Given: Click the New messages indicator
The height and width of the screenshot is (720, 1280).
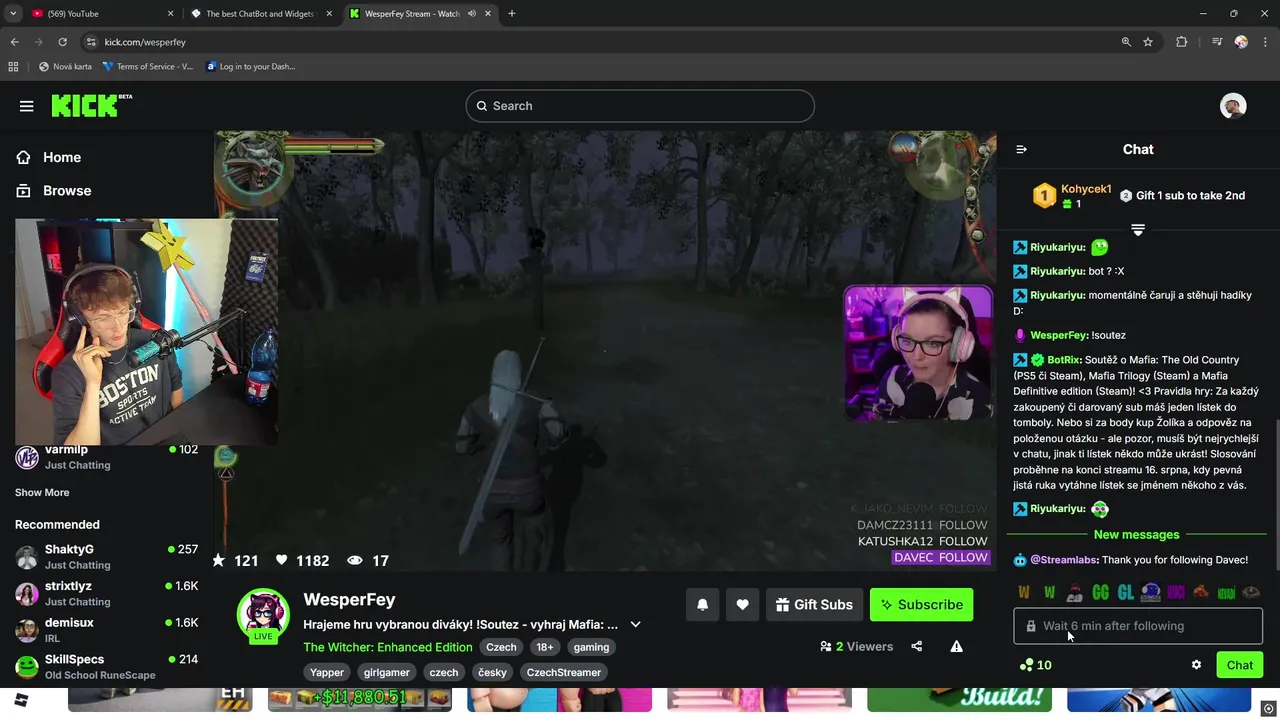Looking at the screenshot, I should [1137, 535].
